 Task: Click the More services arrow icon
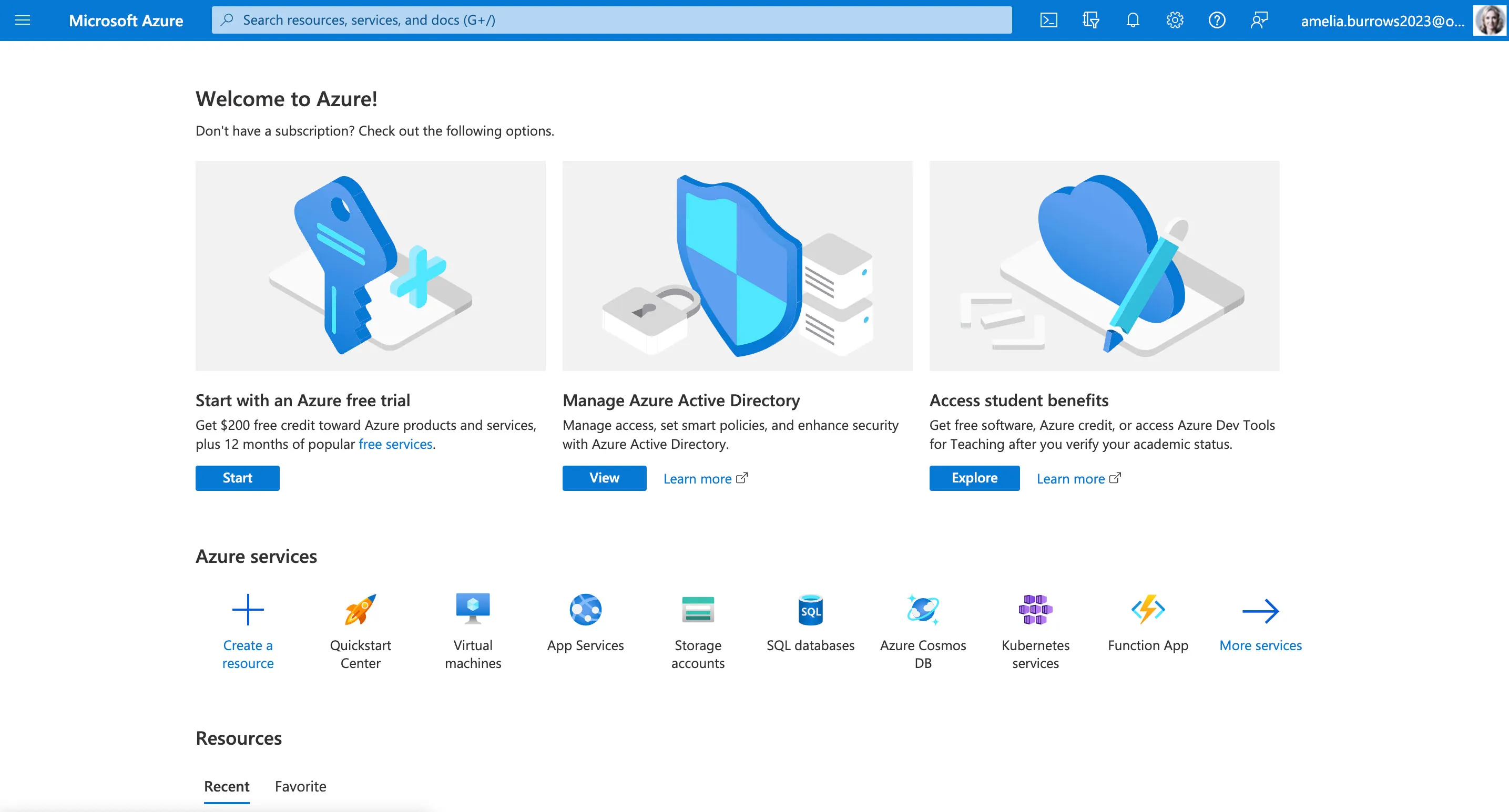(x=1260, y=611)
